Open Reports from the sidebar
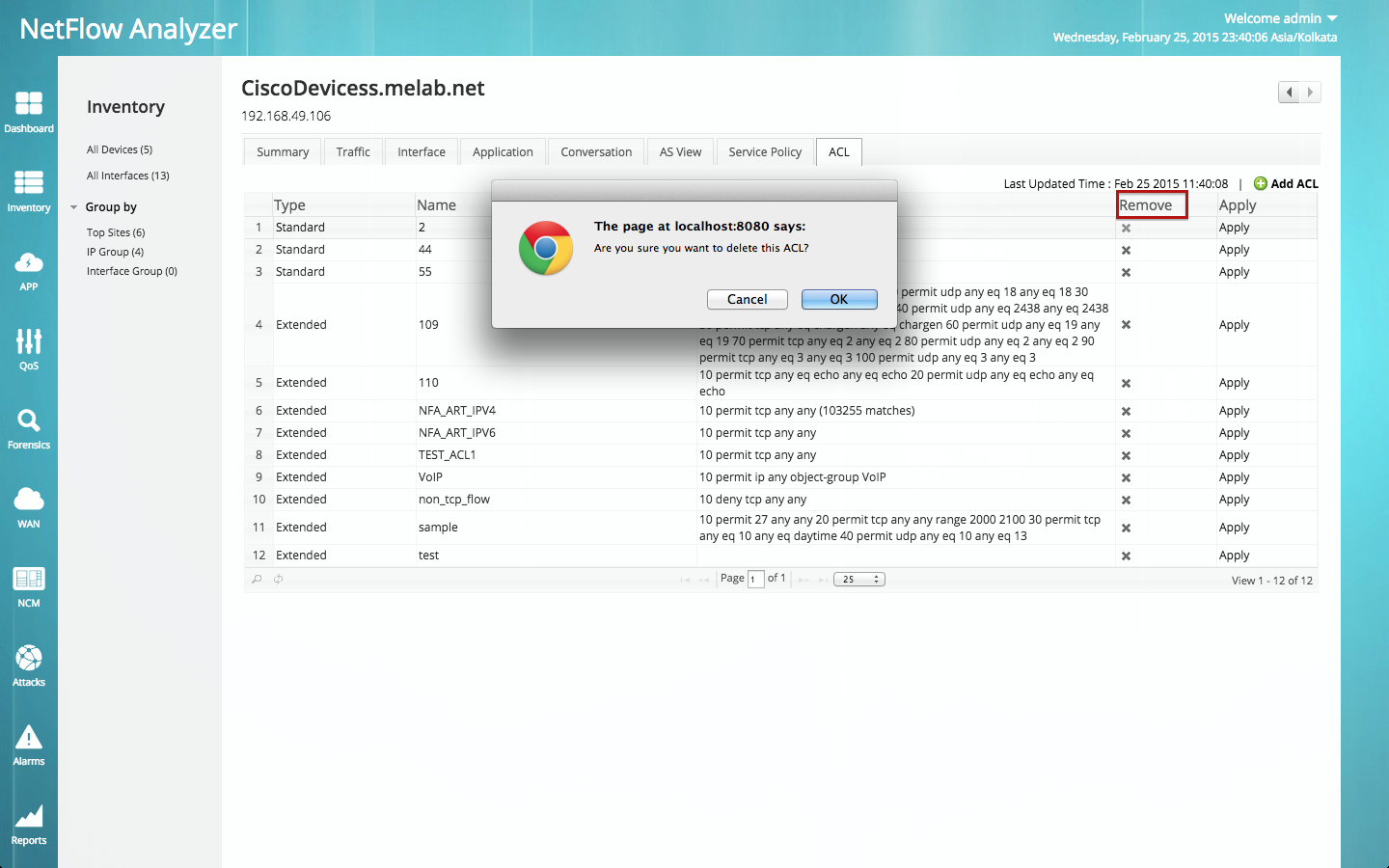This screenshot has width=1389, height=868. 29,824
